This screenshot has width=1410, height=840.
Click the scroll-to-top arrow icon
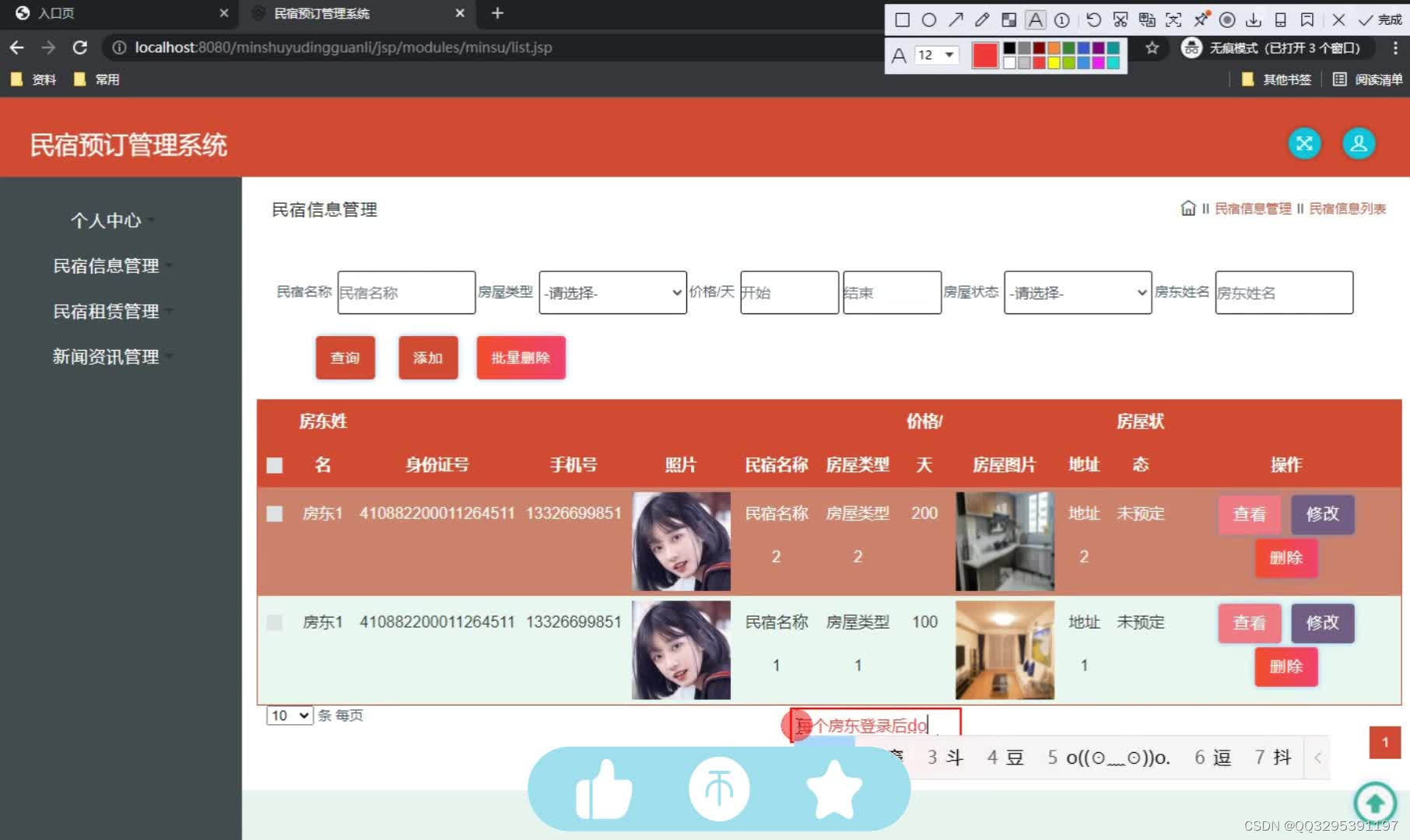1375,803
